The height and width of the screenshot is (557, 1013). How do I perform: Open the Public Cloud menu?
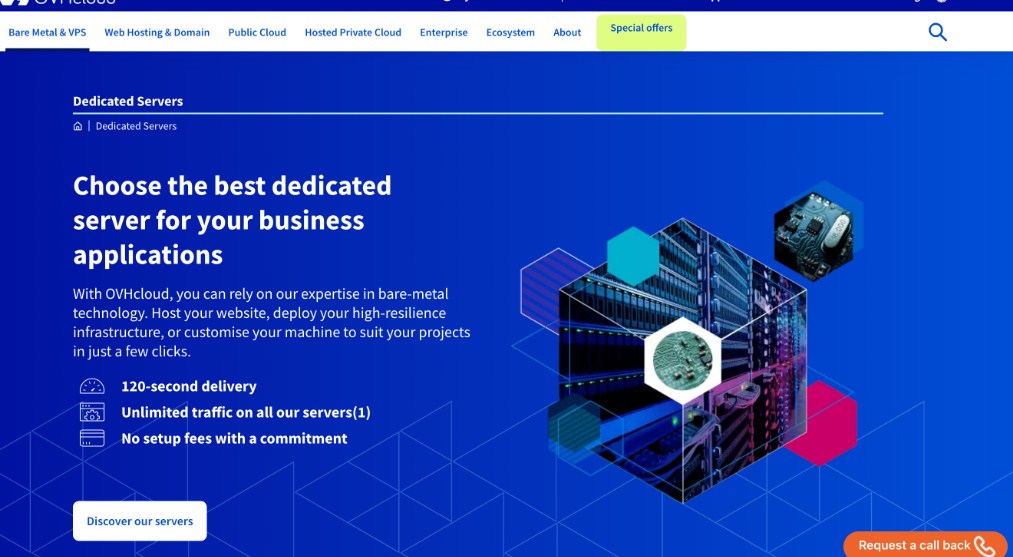[257, 32]
